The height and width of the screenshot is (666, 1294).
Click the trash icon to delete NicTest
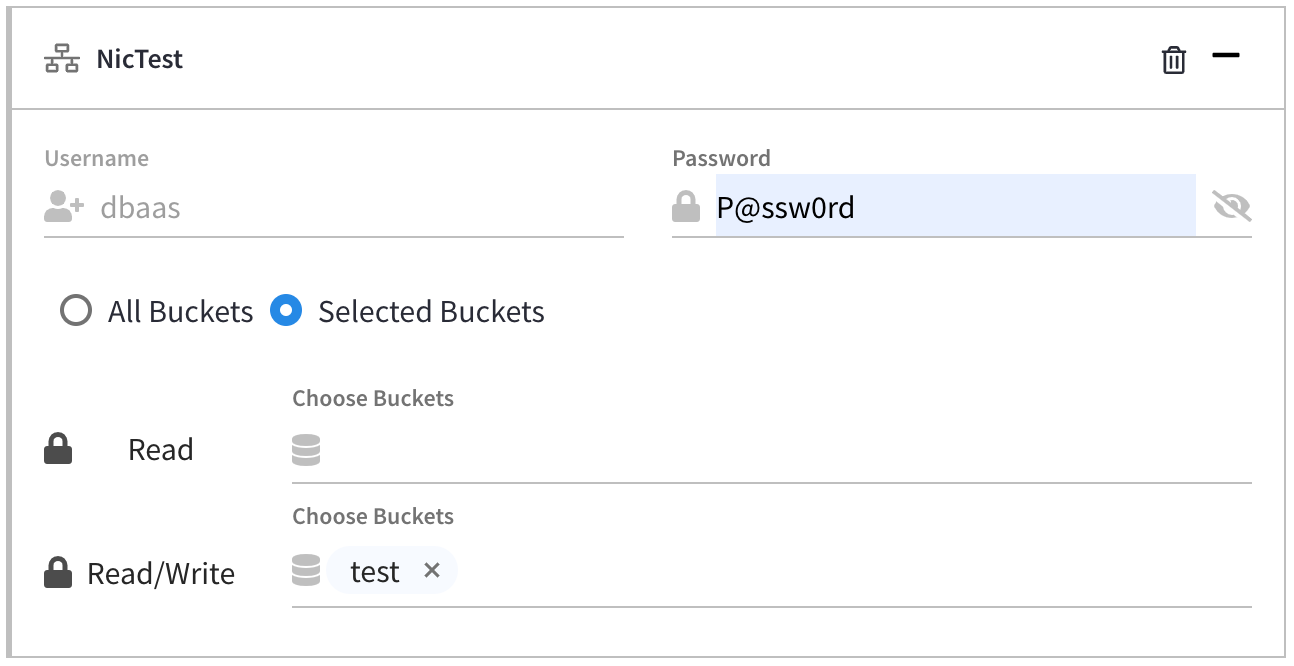(x=1174, y=59)
